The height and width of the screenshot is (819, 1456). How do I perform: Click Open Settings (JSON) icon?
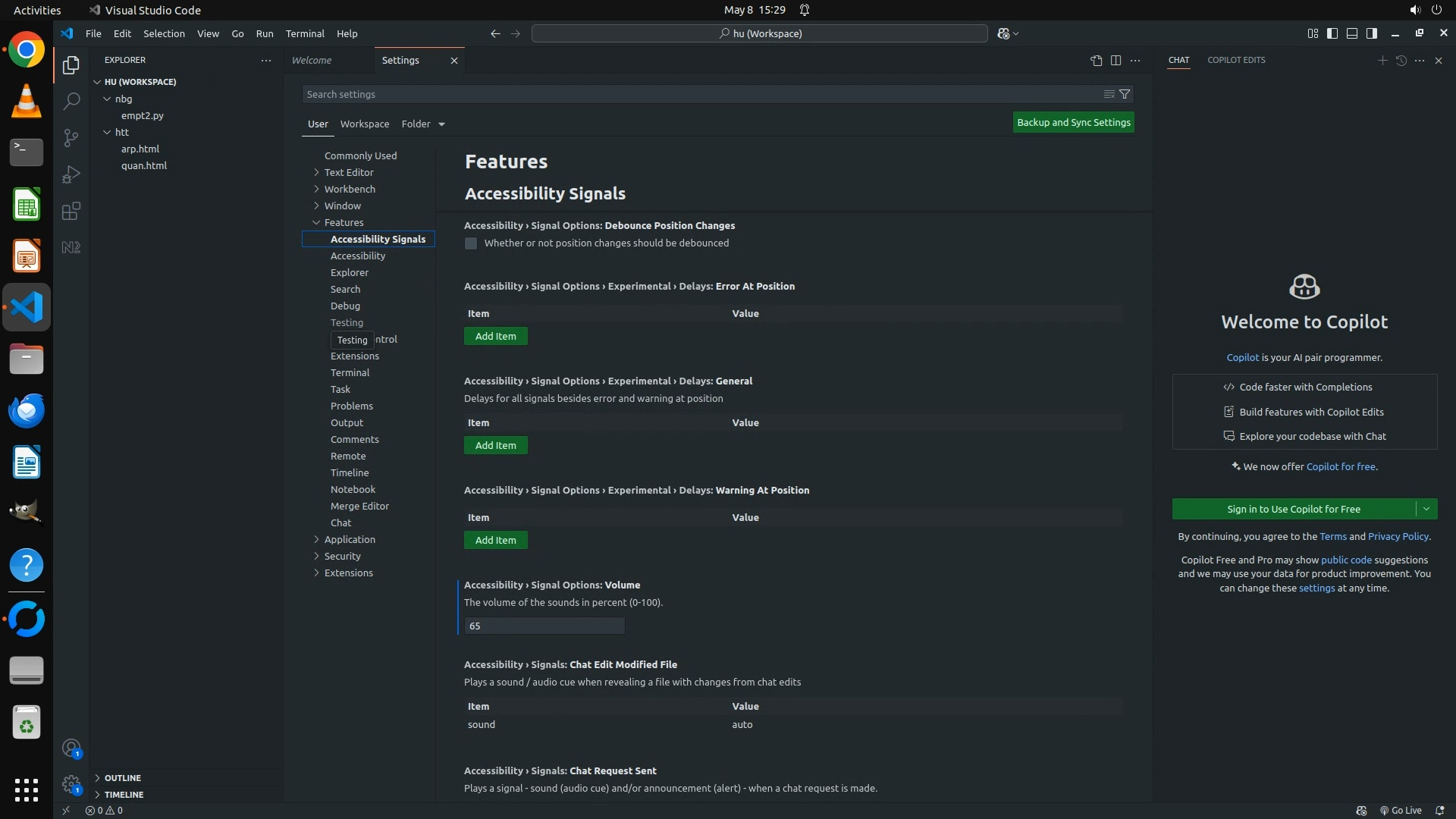(1096, 61)
